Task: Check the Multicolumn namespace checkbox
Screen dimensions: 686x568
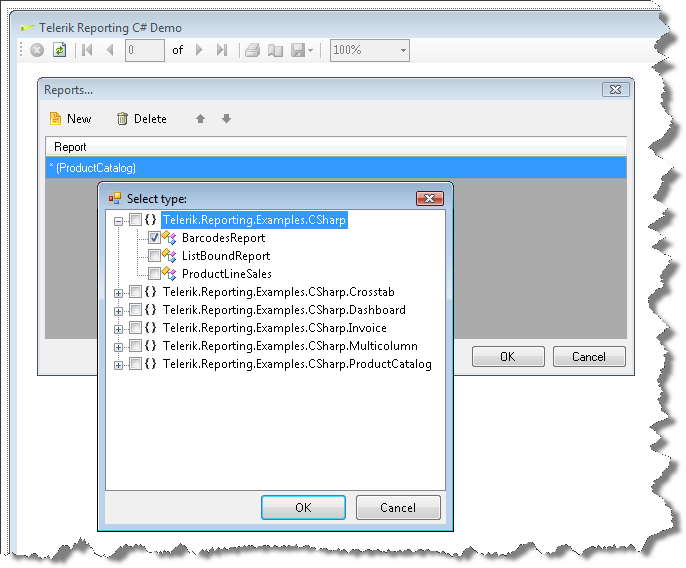Action: coord(136,345)
